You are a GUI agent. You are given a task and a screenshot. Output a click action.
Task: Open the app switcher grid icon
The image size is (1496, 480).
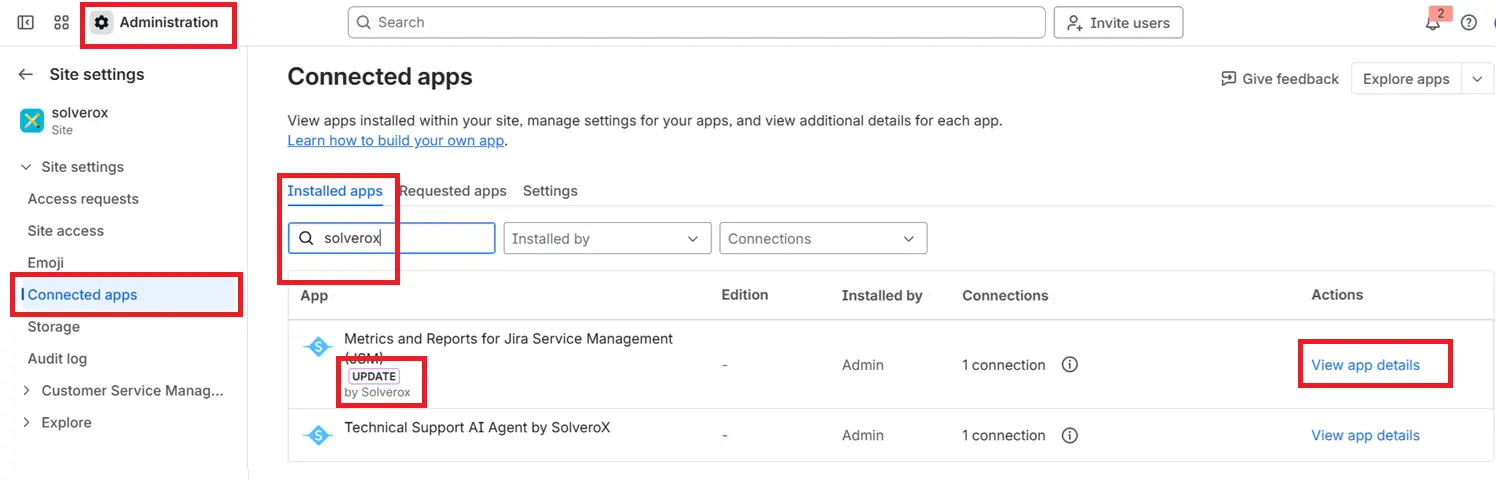[61, 22]
